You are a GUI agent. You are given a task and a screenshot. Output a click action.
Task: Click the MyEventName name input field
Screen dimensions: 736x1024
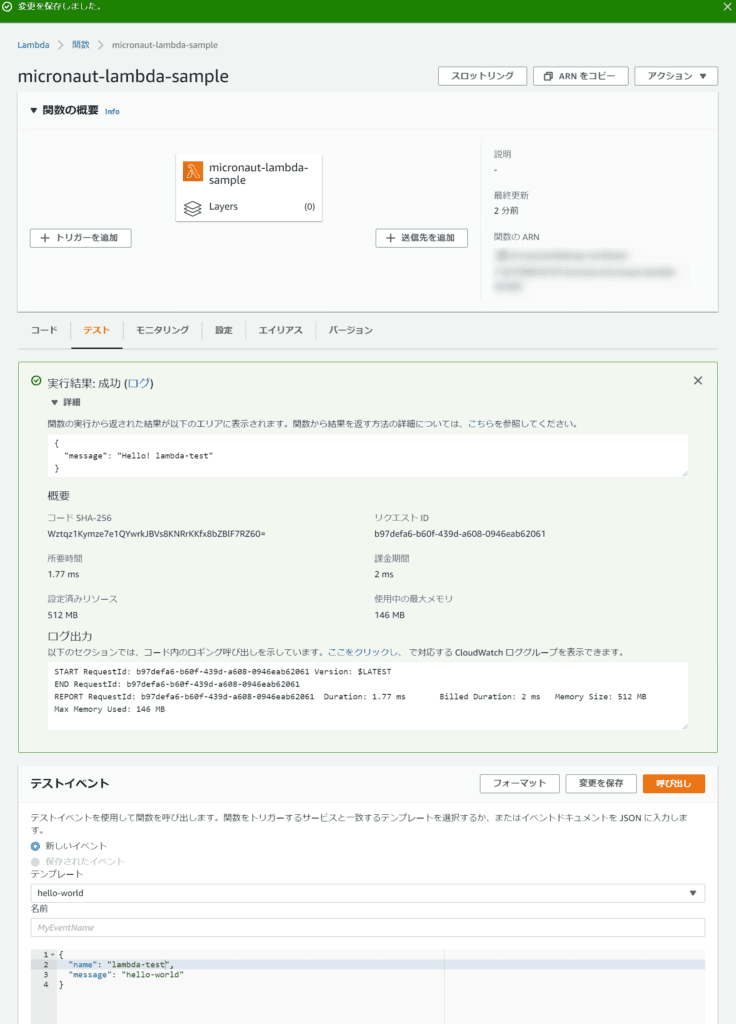click(x=367, y=928)
